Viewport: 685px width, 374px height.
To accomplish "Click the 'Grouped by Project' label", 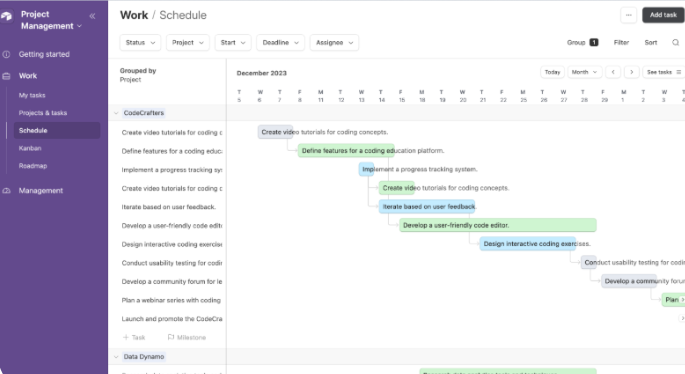I will click(x=138, y=75).
